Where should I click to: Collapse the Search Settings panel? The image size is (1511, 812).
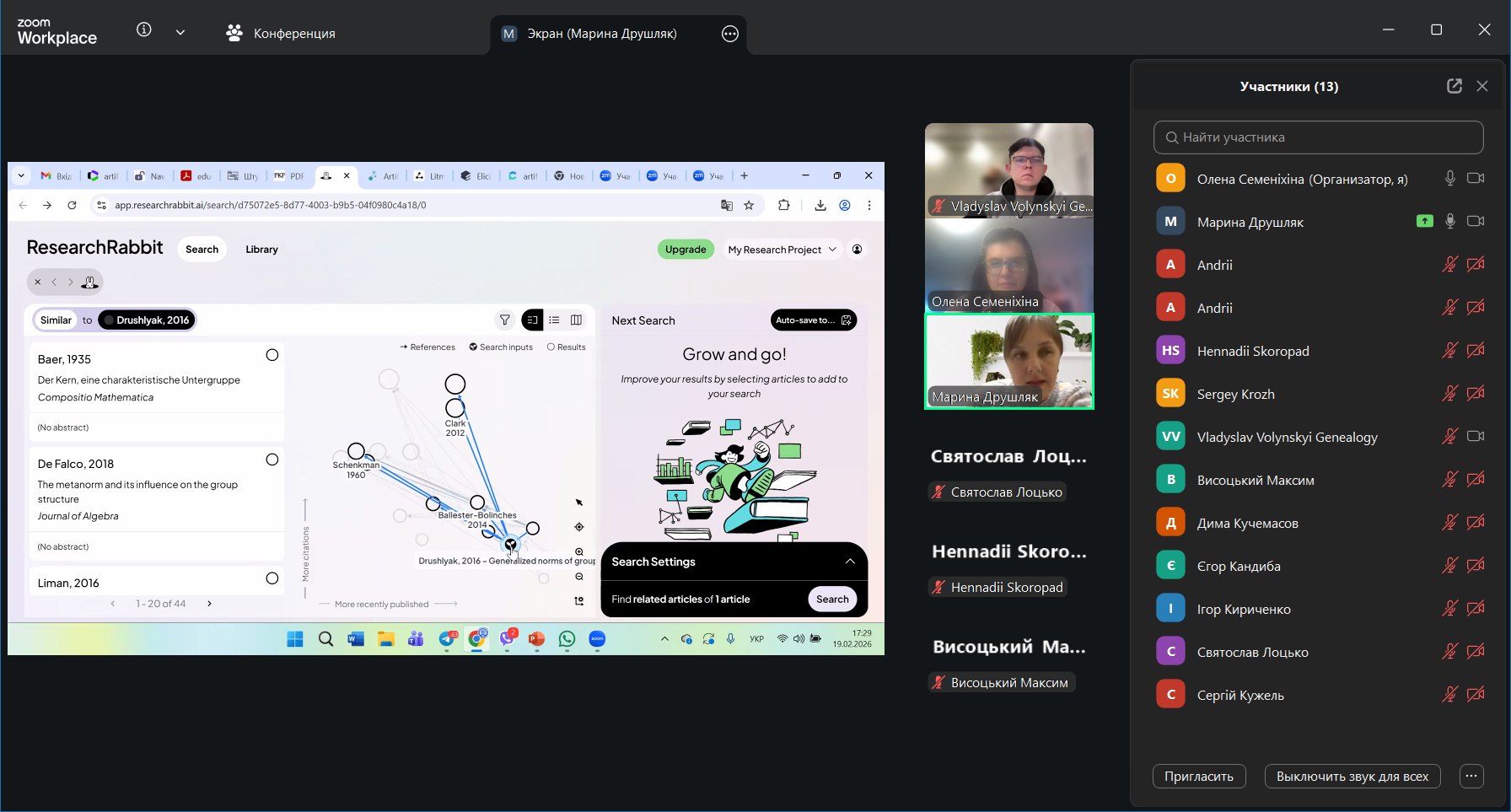click(x=850, y=562)
